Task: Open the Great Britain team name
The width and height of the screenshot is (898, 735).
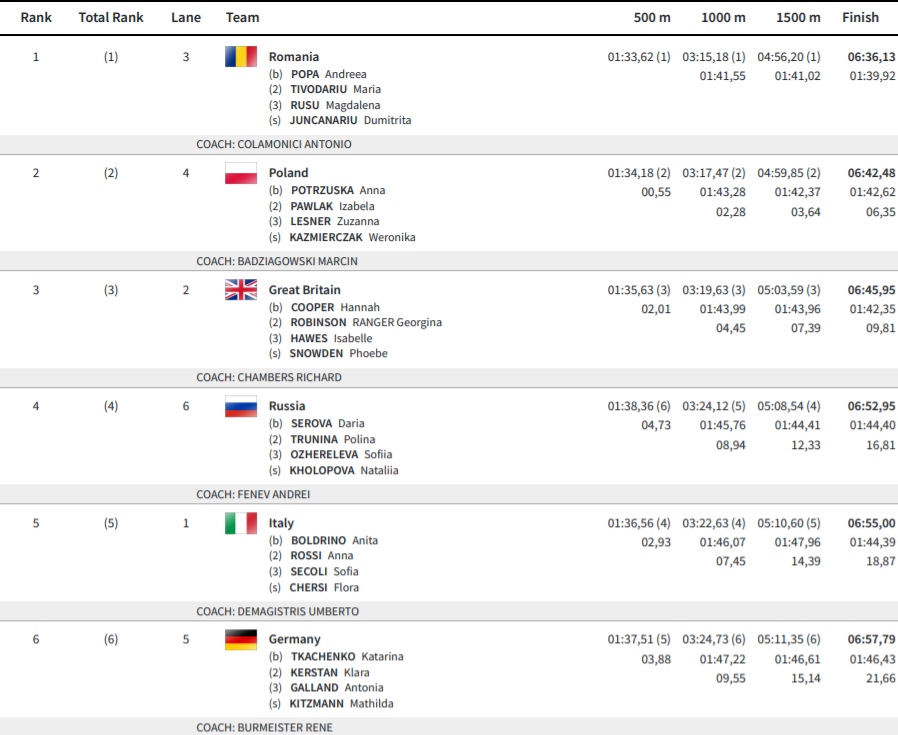Action: [x=305, y=290]
